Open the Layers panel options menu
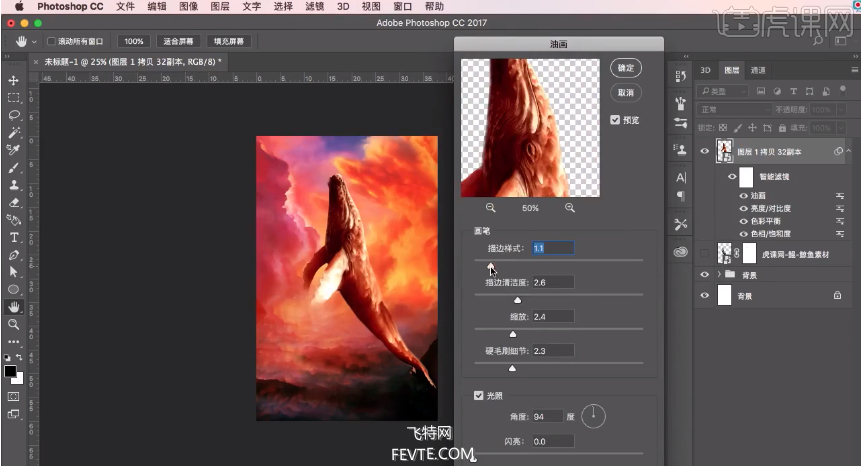The height and width of the screenshot is (466, 861). 854,70
